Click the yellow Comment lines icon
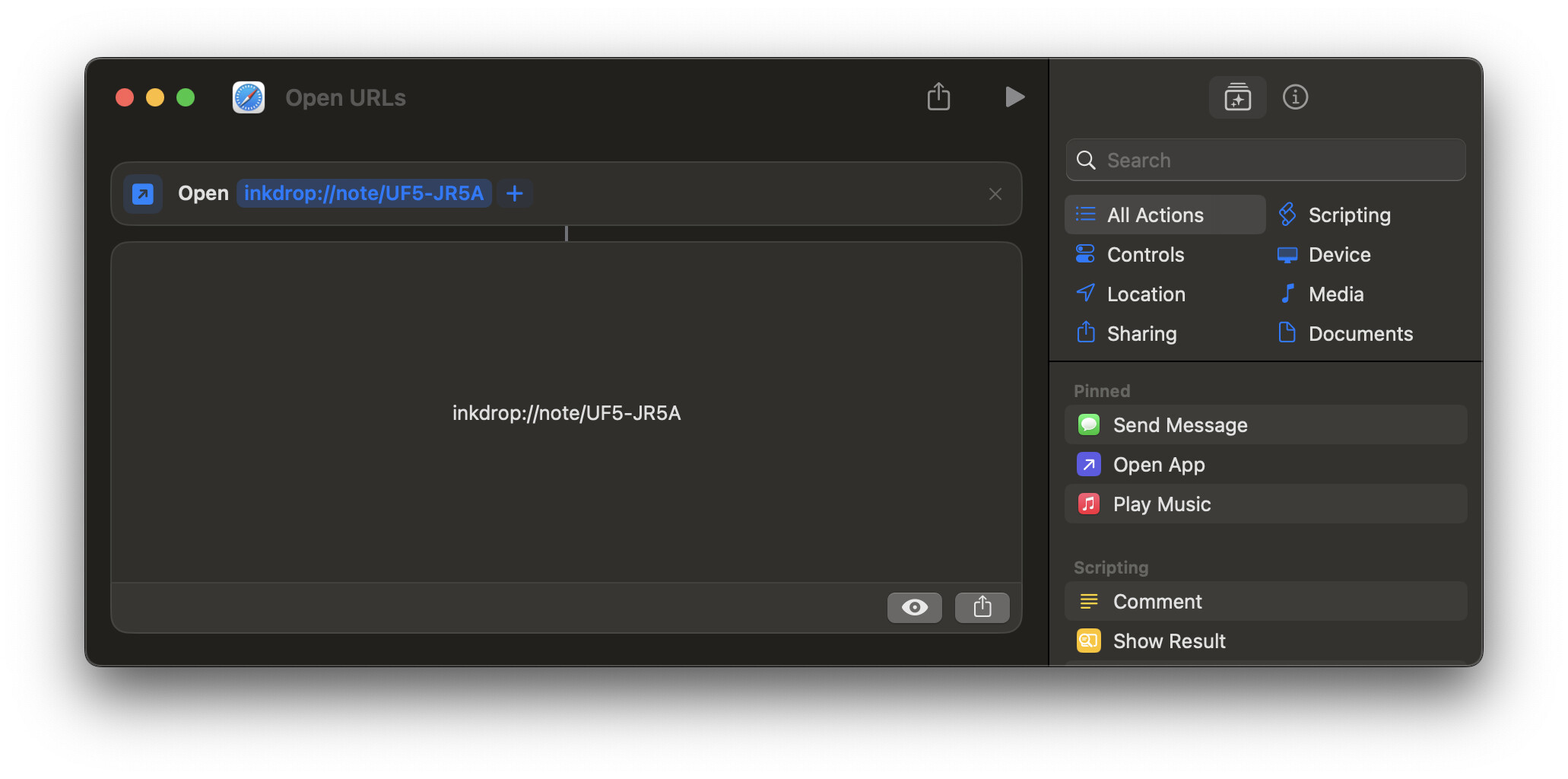Viewport: 1568px width, 779px height. (1089, 601)
